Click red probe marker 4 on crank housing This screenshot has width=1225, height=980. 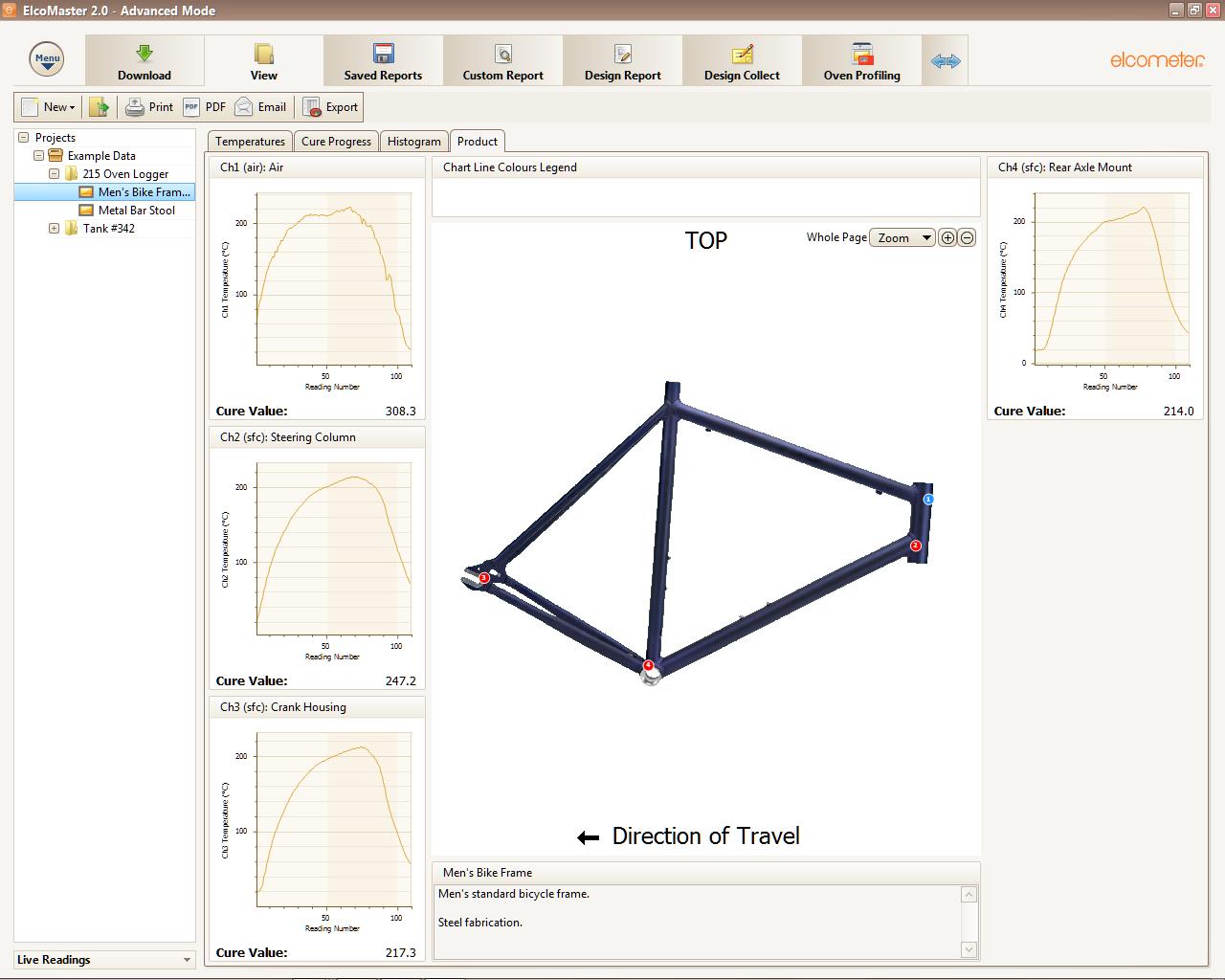648,665
